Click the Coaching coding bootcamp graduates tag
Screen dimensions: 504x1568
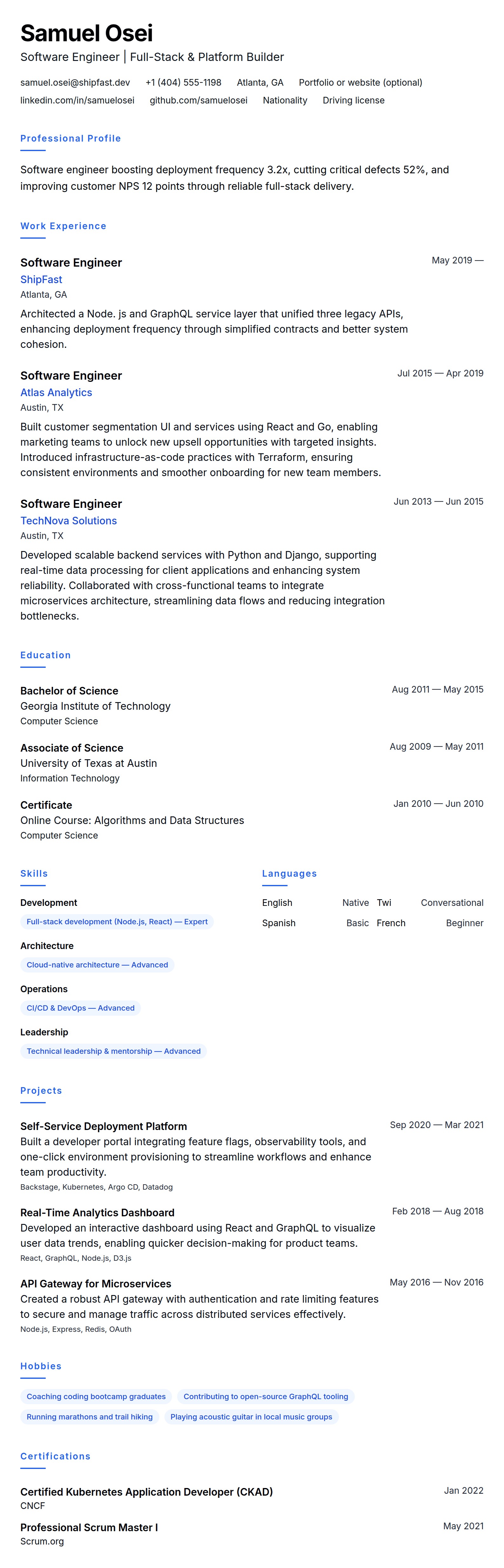(96, 1396)
